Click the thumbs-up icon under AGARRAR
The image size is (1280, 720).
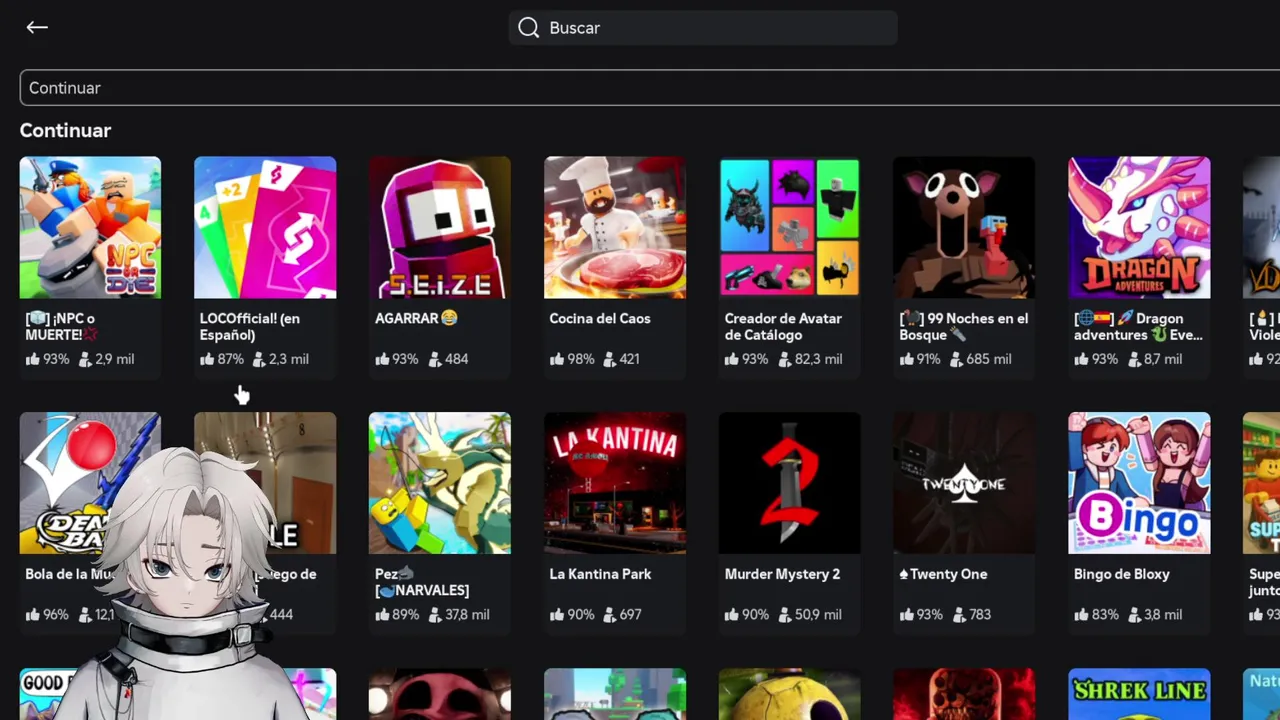click(382, 359)
